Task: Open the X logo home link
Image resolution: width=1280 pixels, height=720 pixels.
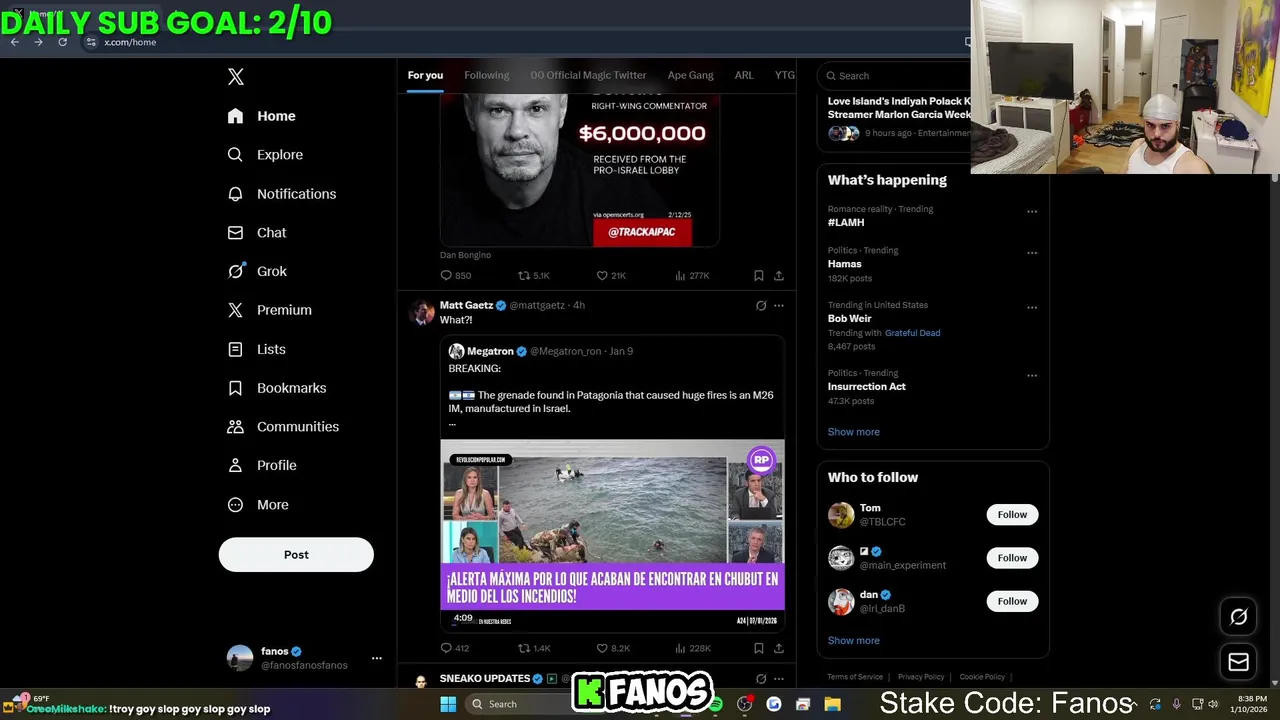Action: click(x=235, y=77)
